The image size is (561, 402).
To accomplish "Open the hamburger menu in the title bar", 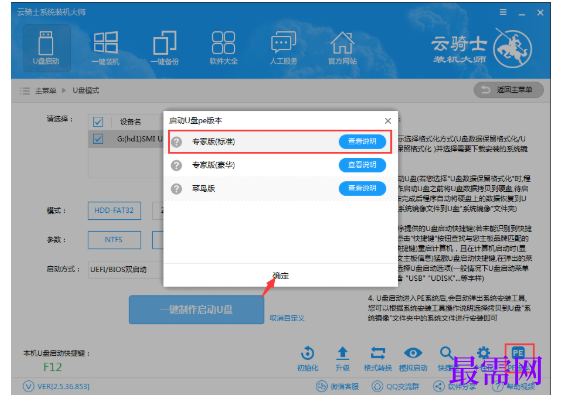I will tap(503, 12).
